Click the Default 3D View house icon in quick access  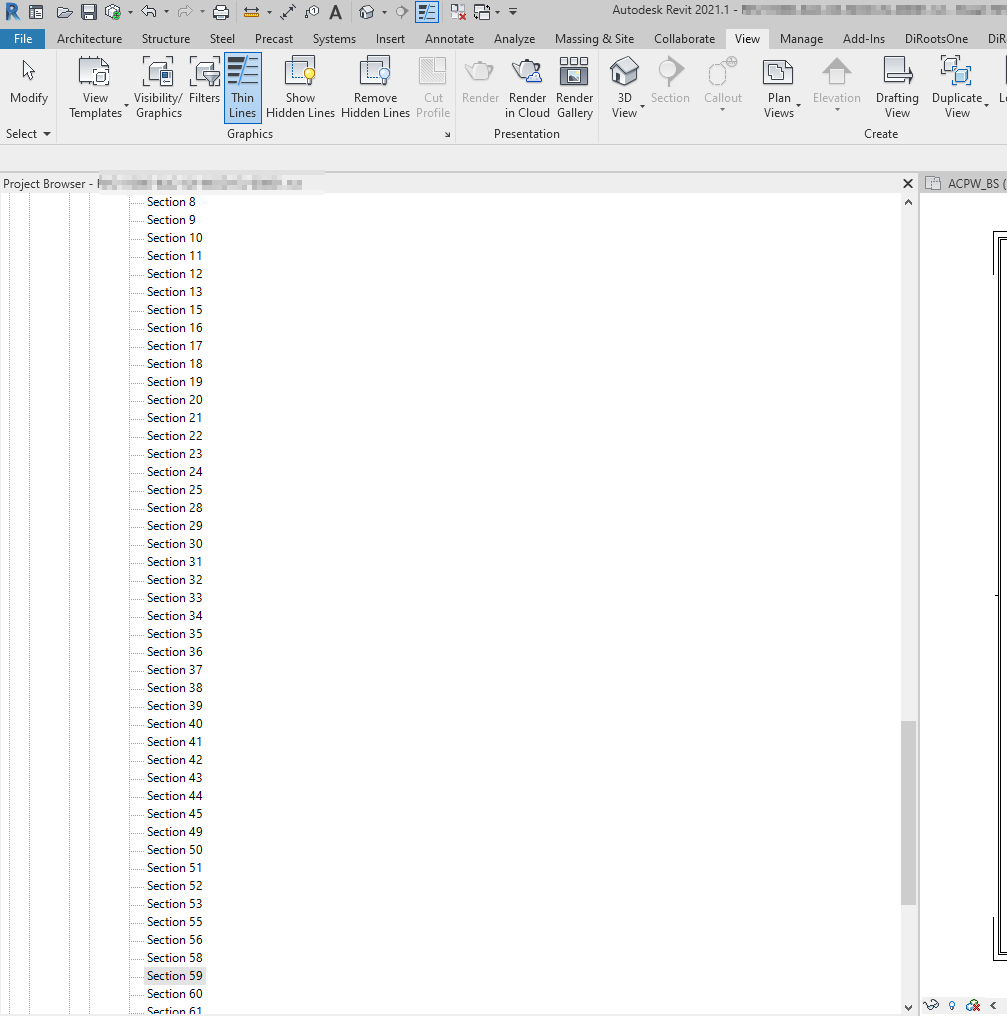pyautogui.click(x=367, y=12)
